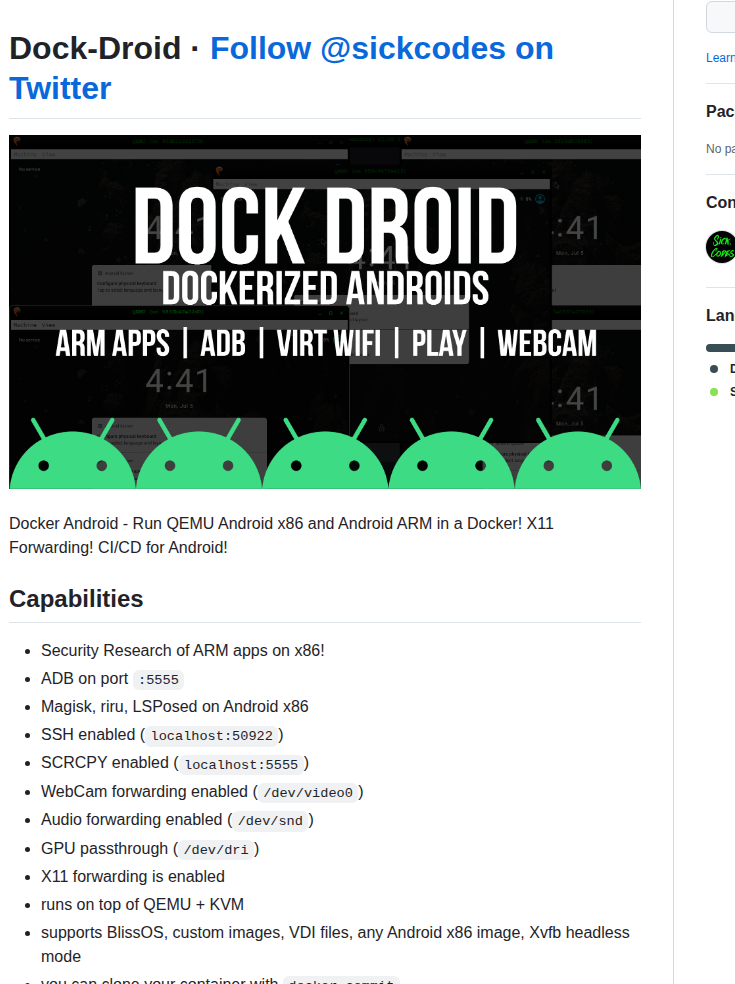Click 'X11 forwarding is enabled' list item

(x=132, y=877)
